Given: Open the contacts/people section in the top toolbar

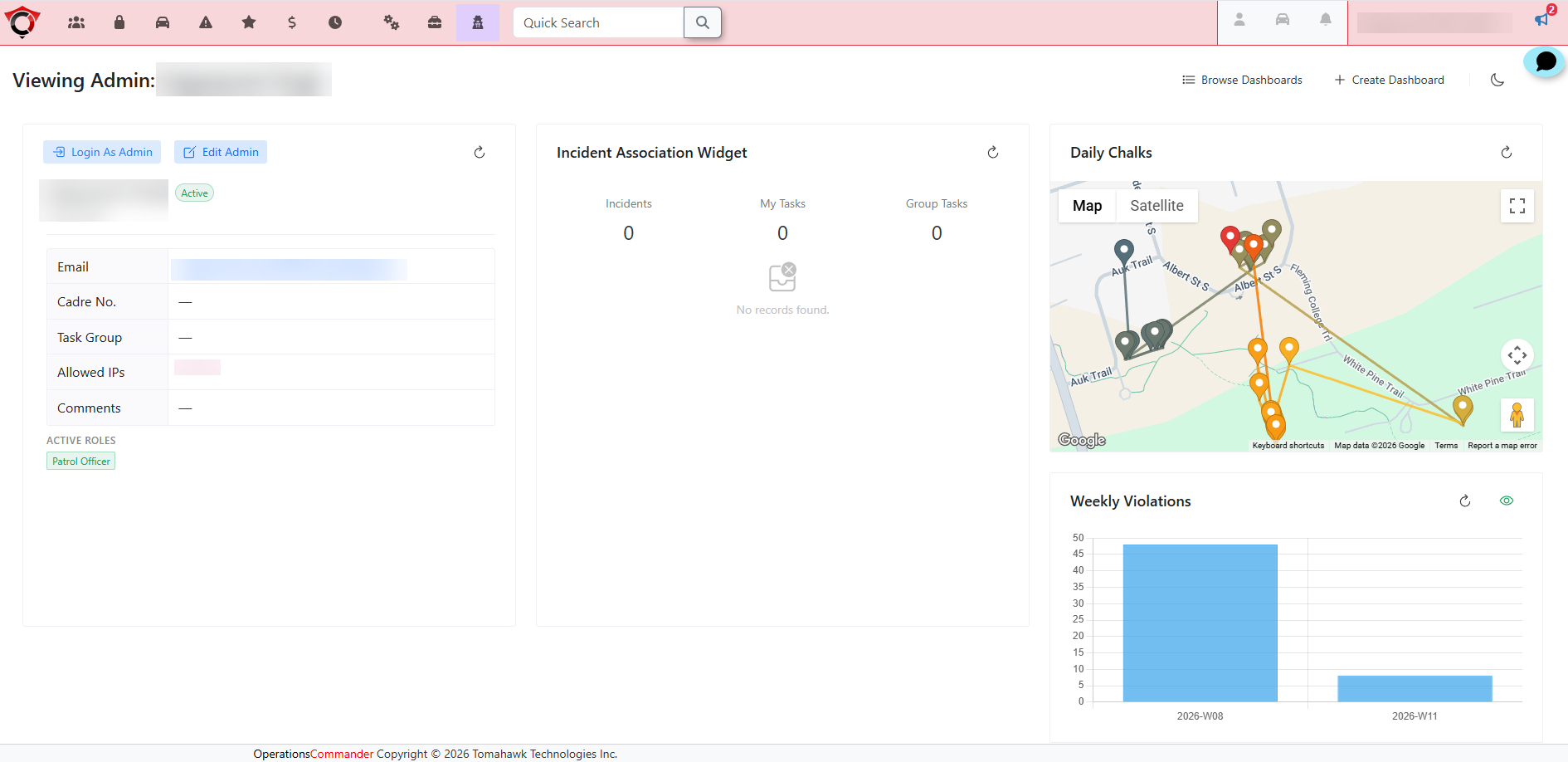Looking at the screenshot, I should coord(75,22).
